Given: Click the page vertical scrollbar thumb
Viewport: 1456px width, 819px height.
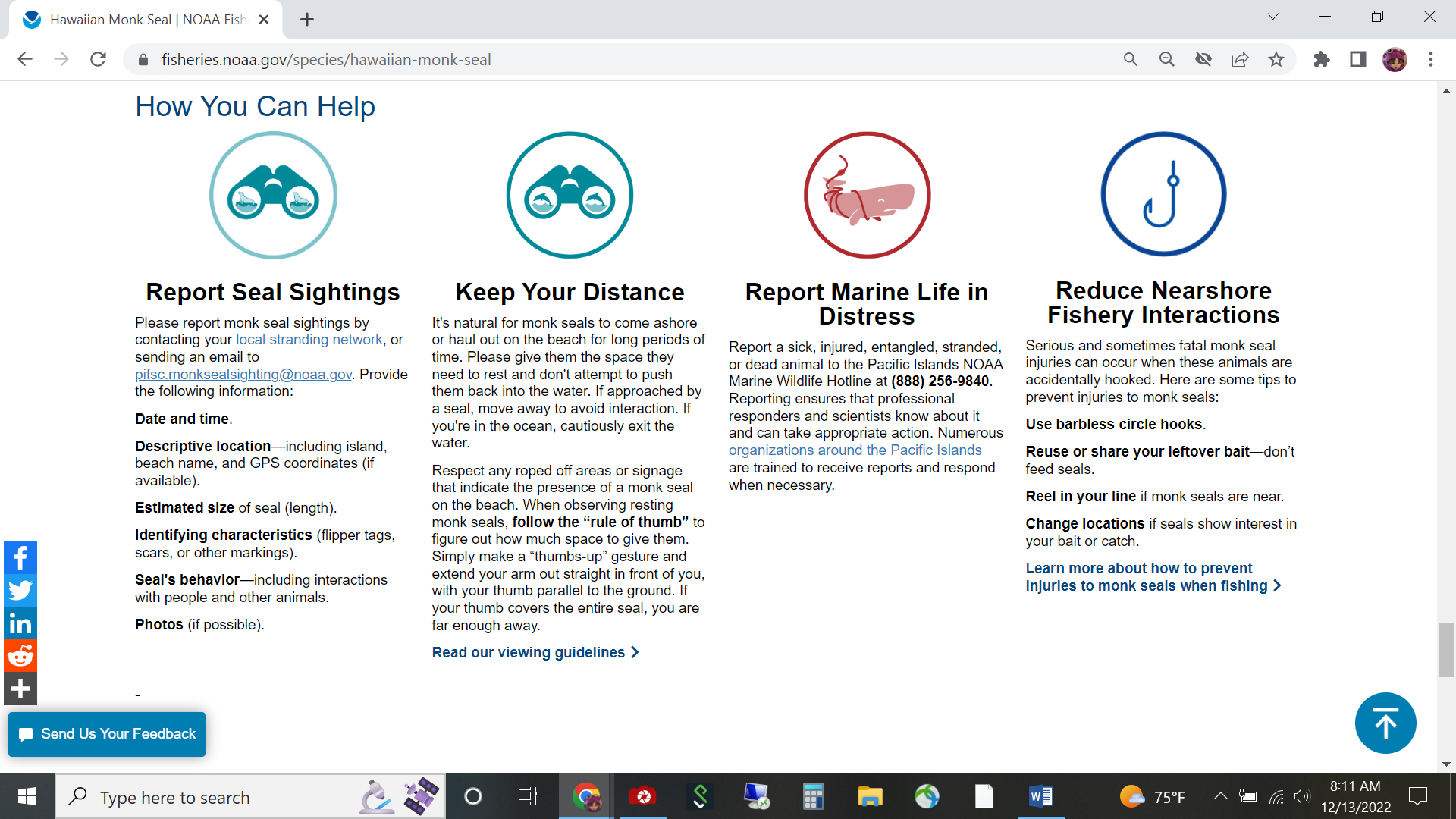Looking at the screenshot, I should point(1446,649).
